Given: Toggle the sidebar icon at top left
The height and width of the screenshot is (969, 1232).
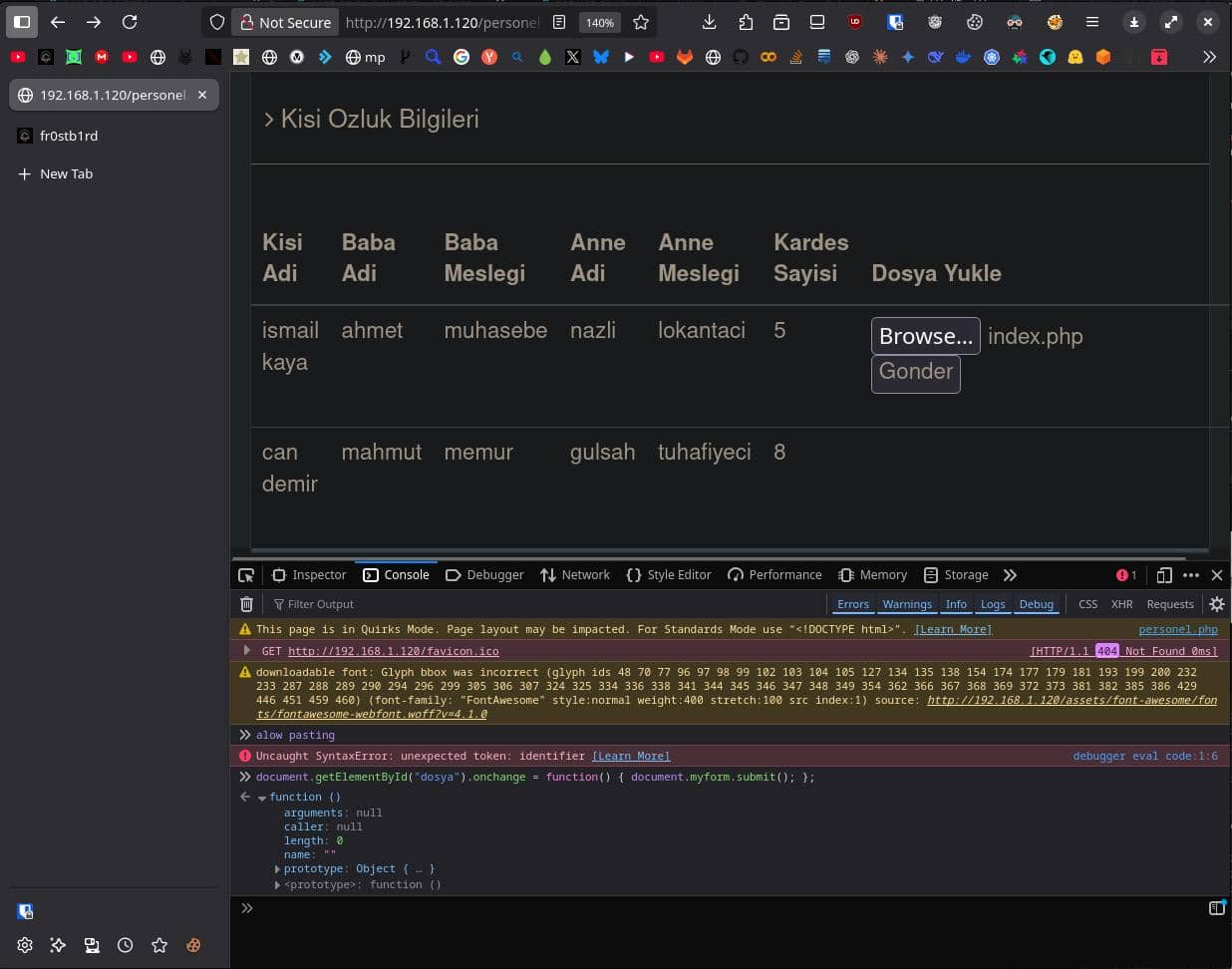Looking at the screenshot, I should 22,22.
